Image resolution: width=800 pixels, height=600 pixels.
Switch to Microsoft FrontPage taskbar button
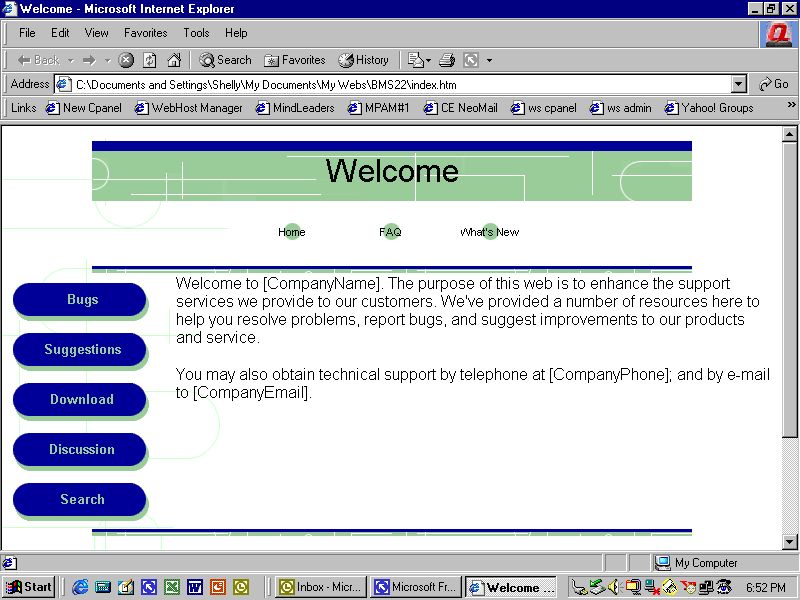[416, 587]
